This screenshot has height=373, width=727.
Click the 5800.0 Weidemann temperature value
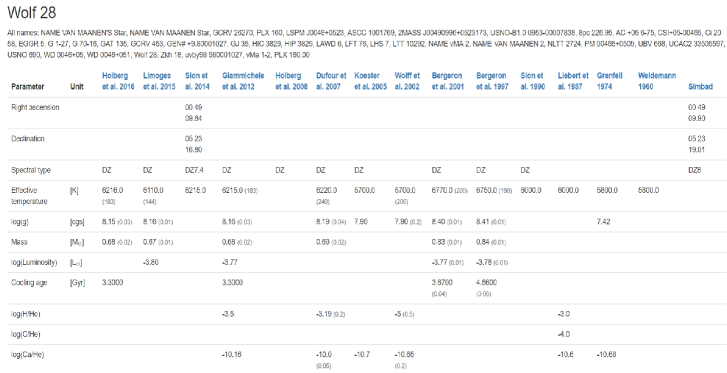(649, 190)
